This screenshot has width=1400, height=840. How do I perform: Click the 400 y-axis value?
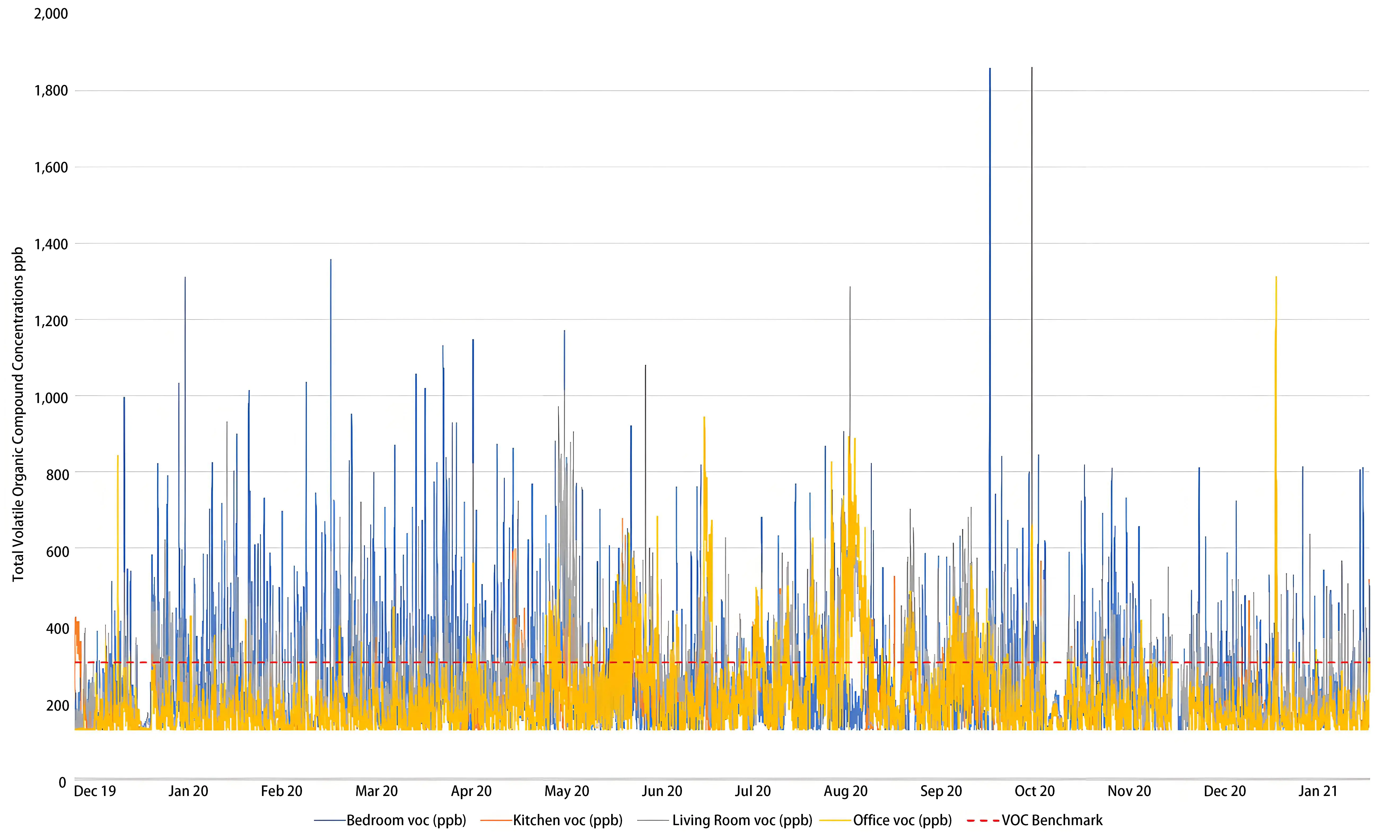pyautogui.click(x=57, y=628)
